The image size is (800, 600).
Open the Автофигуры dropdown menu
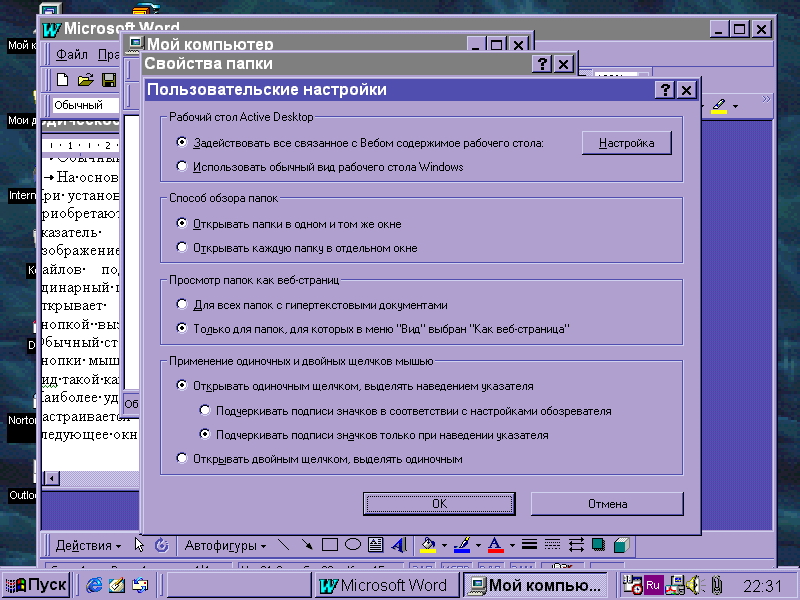(x=225, y=545)
